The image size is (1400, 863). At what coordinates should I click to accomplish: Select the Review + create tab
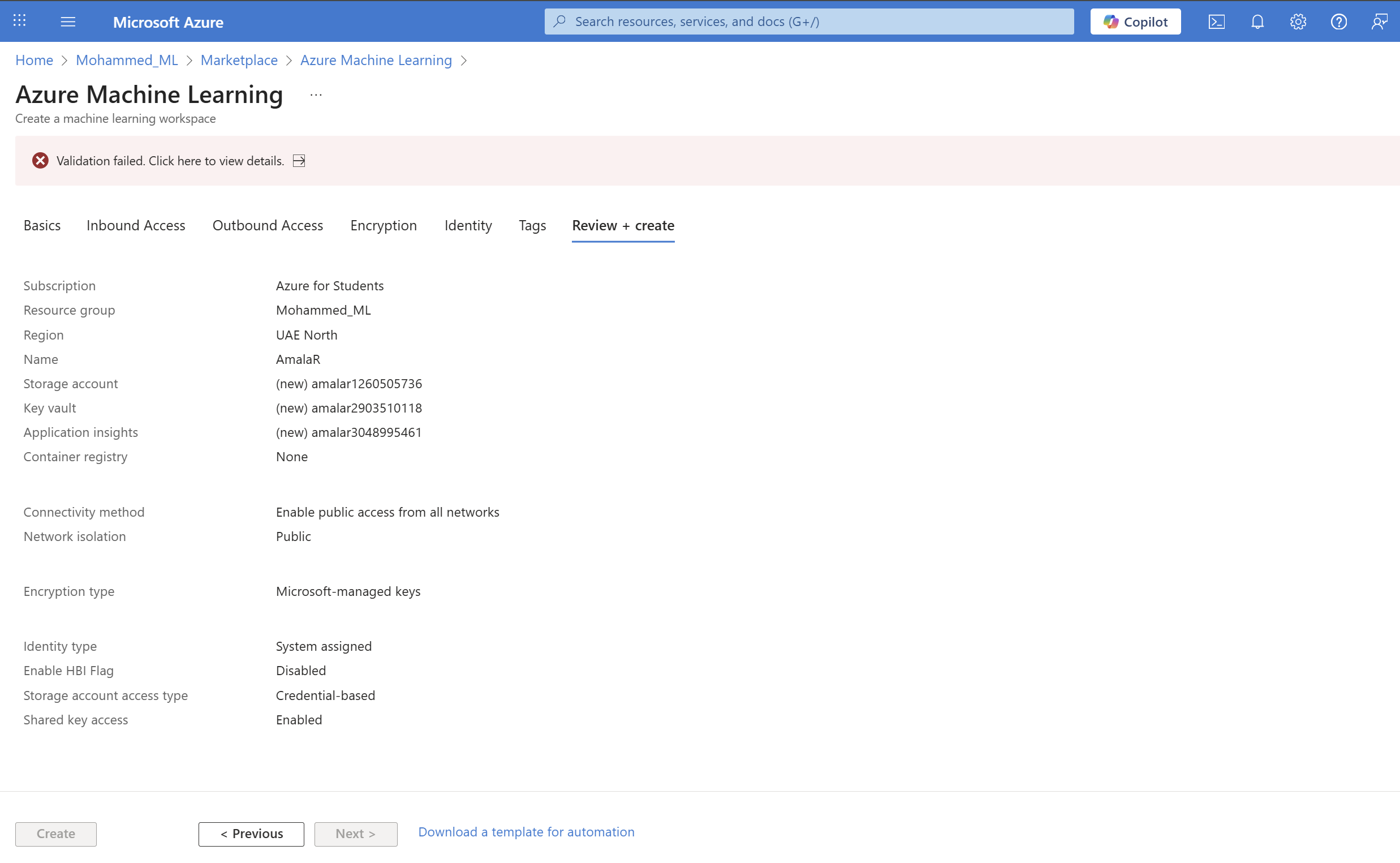tap(623, 225)
